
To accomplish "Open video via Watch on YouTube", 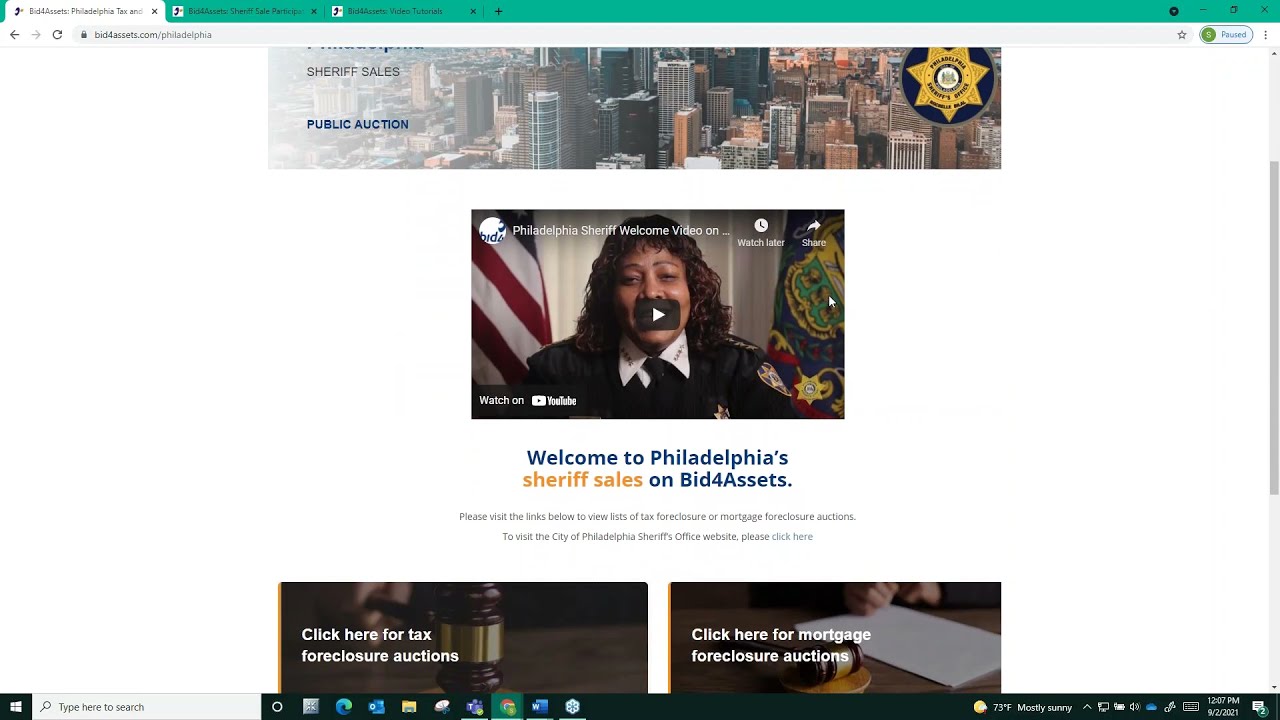I will point(528,400).
